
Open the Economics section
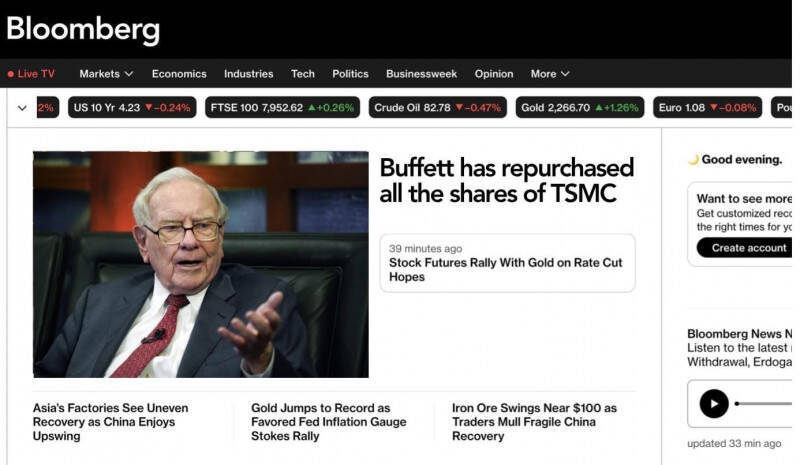[x=179, y=74]
